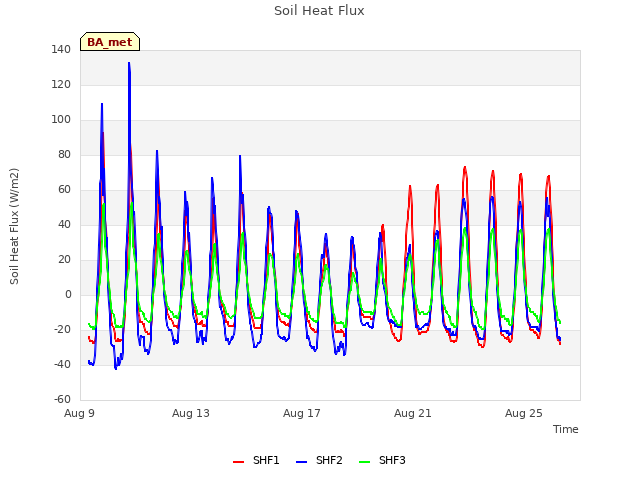
Task: Click the 80 y-axis tick label
Action: click(x=64, y=155)
